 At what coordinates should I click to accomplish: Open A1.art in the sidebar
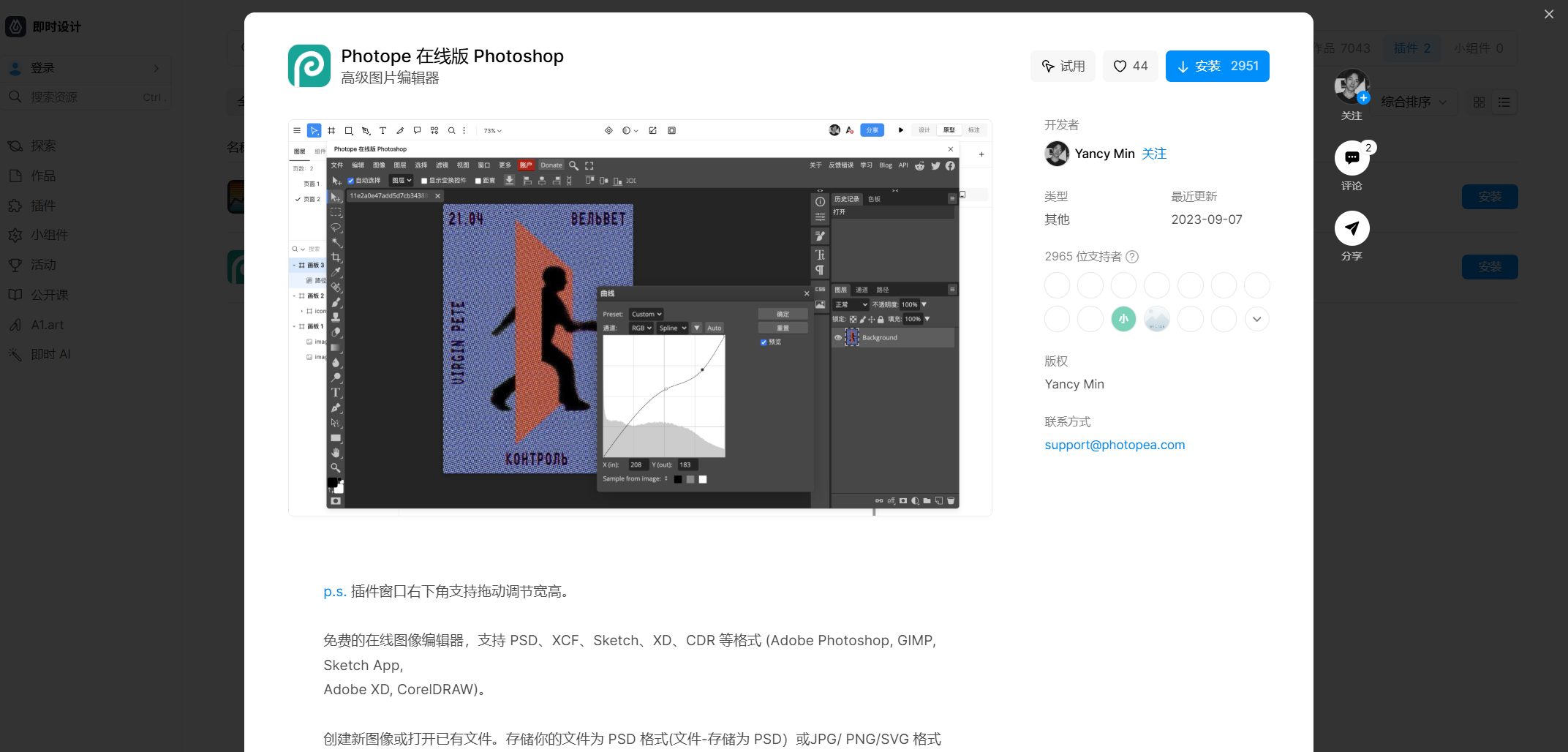47,325
